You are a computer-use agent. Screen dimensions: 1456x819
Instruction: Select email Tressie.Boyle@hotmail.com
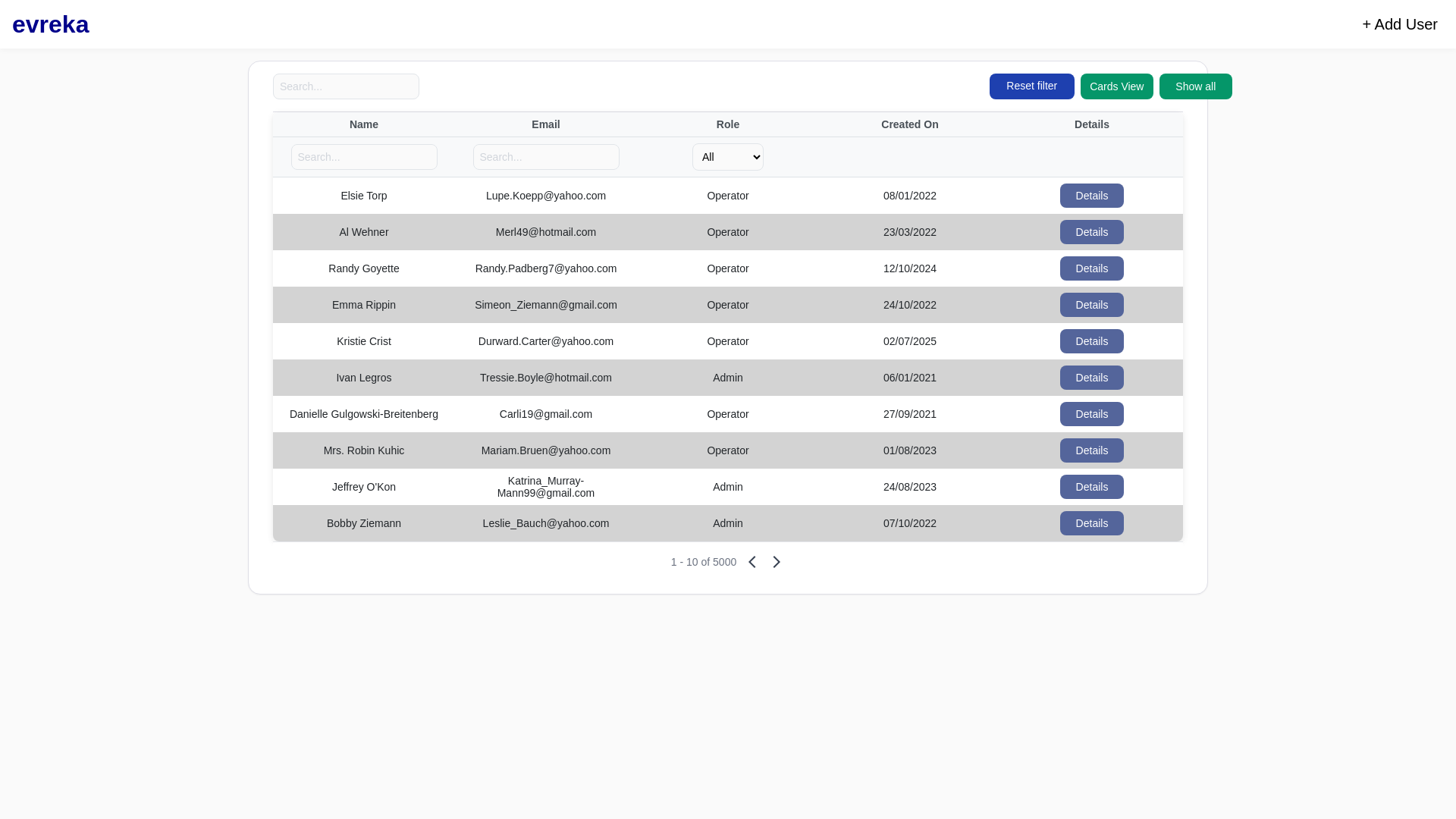click(x=546, y=378)
